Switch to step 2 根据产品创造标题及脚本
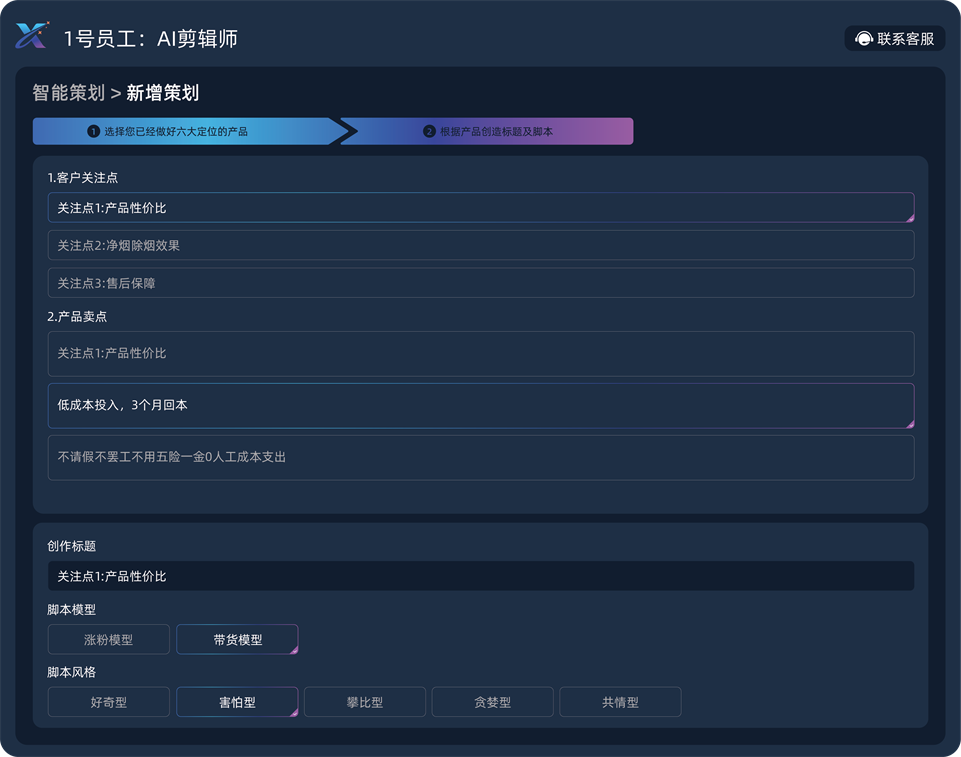The image size is (961, 757). tap(488, 131)
